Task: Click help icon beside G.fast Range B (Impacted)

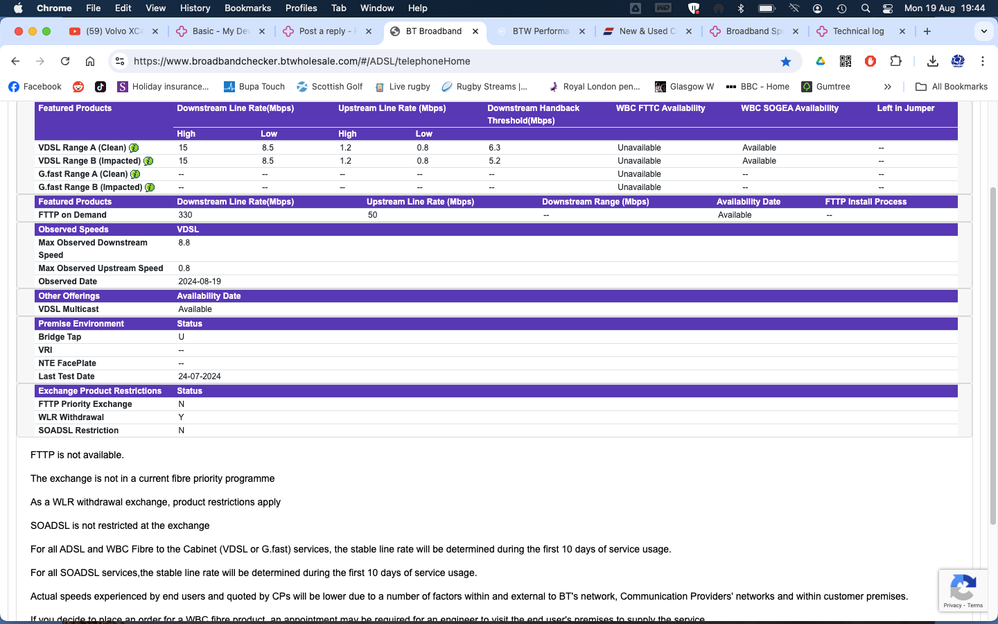Action: (149, 187)
